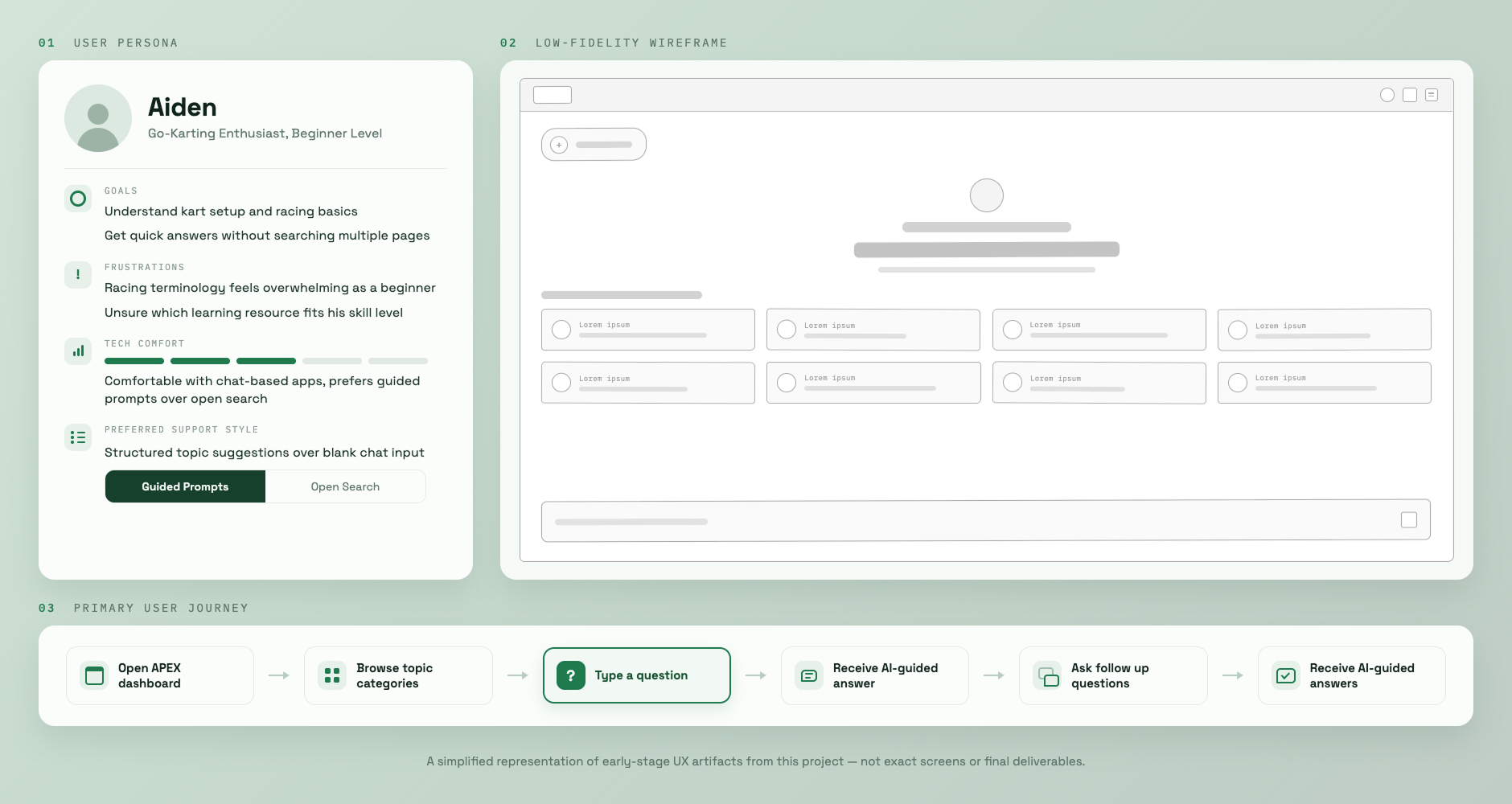This screenshot has height=804, width=1512.
Task: Click the 'Aiden' persona name
Action: [183, 107]
